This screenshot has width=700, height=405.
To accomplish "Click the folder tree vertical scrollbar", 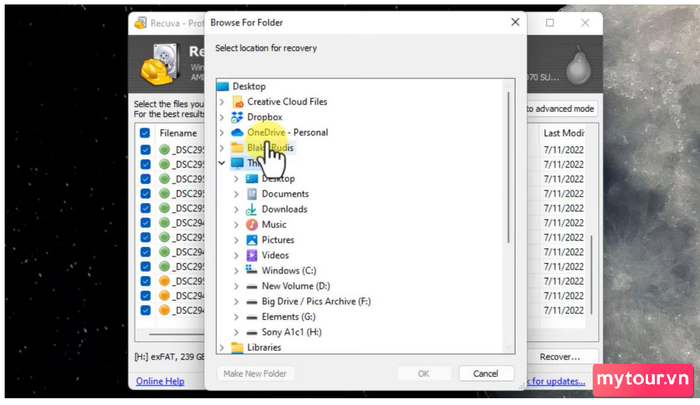I will [x=508, y=167].
